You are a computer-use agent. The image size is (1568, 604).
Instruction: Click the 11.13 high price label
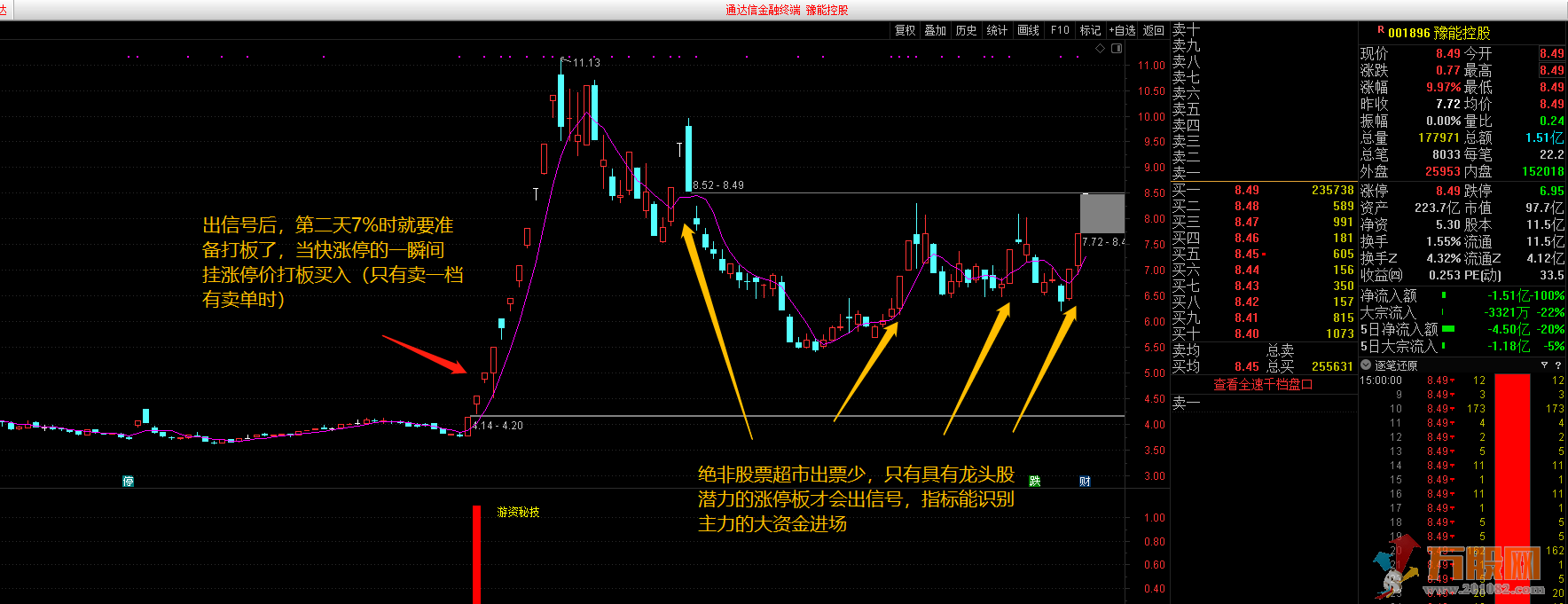click(586, 63)
